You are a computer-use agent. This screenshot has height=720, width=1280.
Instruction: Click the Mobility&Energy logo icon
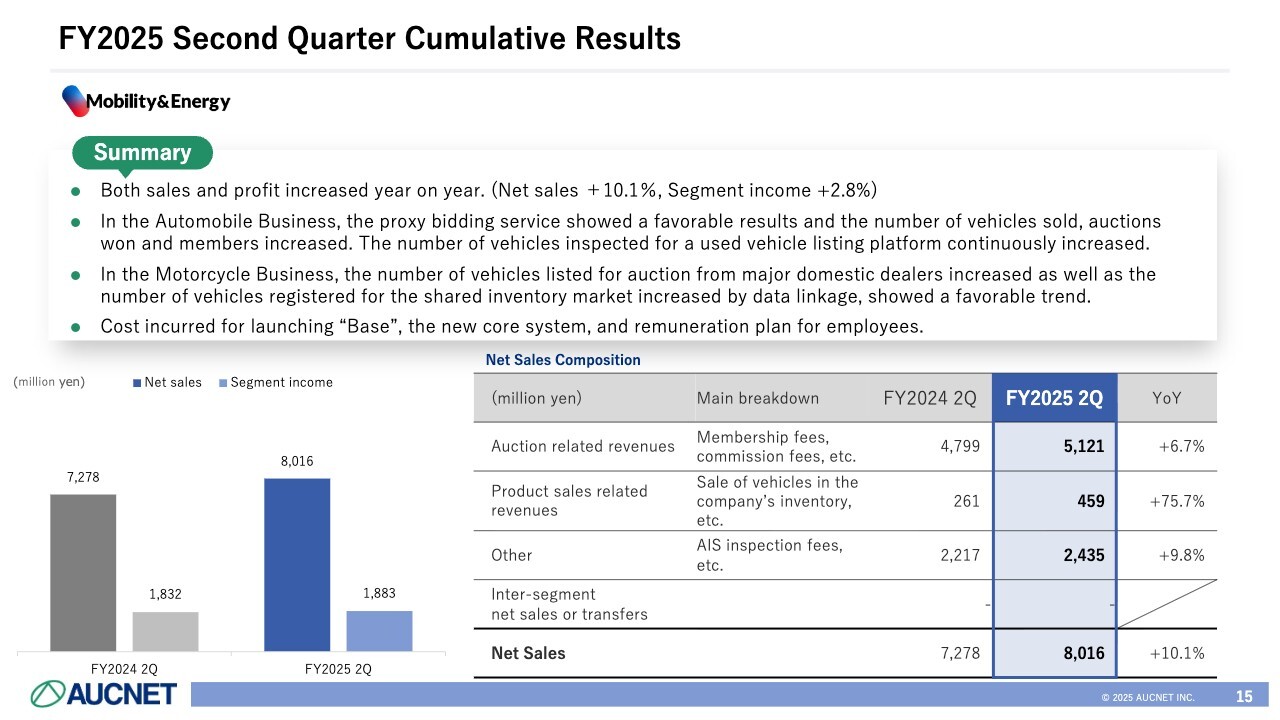pyautogui.click(x=75, y=100)
